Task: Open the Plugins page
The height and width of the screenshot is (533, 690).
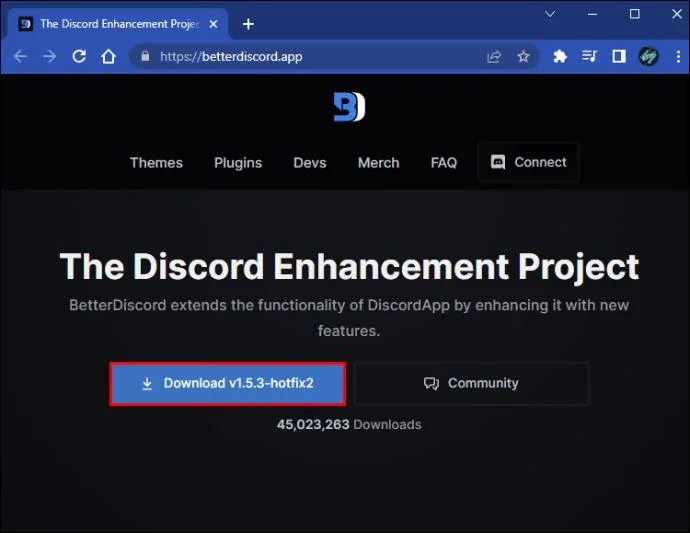Action: tap(238, 163)
